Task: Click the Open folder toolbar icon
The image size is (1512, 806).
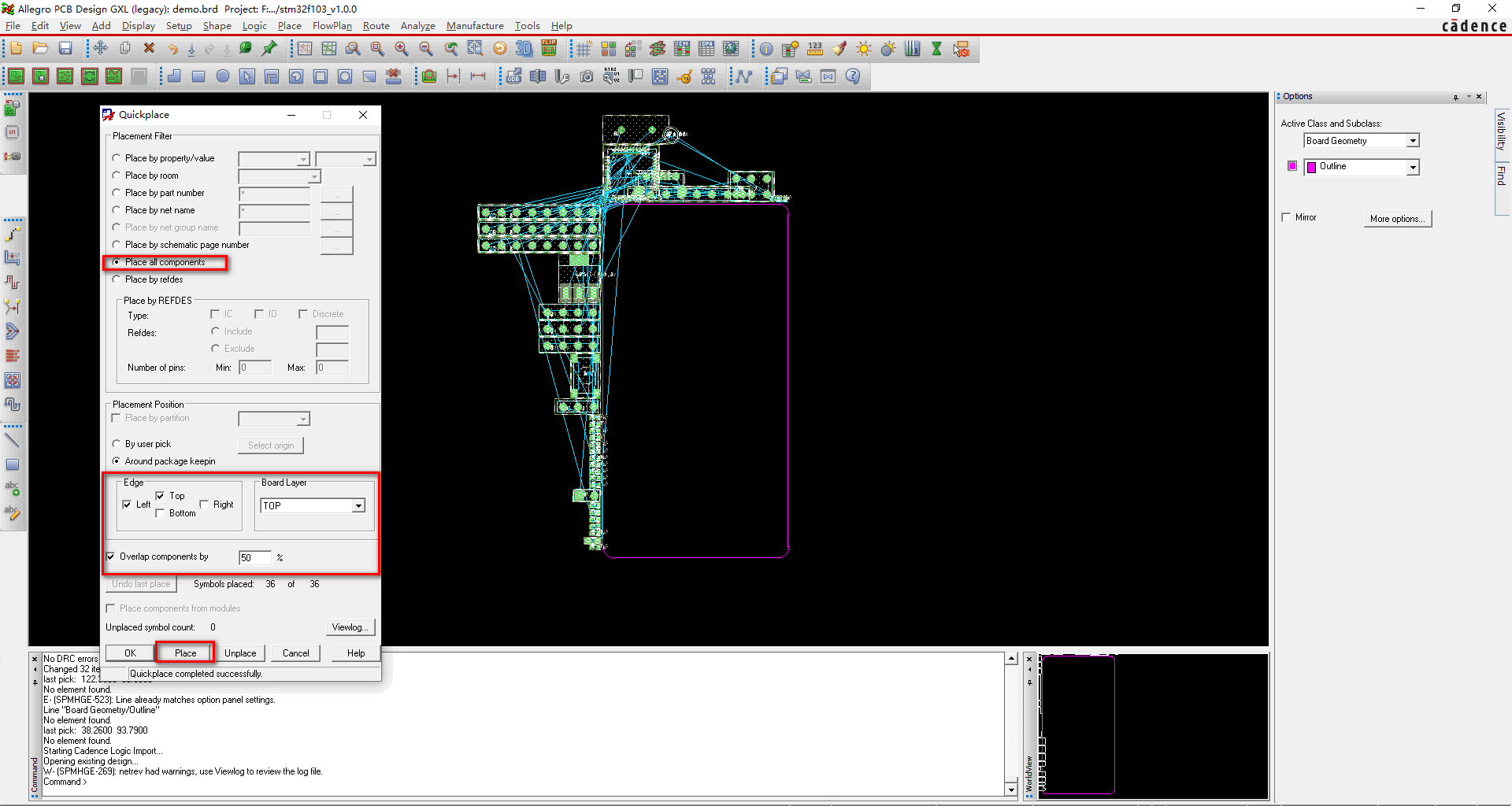Action: pyautogui.click(x=40, y=49)
